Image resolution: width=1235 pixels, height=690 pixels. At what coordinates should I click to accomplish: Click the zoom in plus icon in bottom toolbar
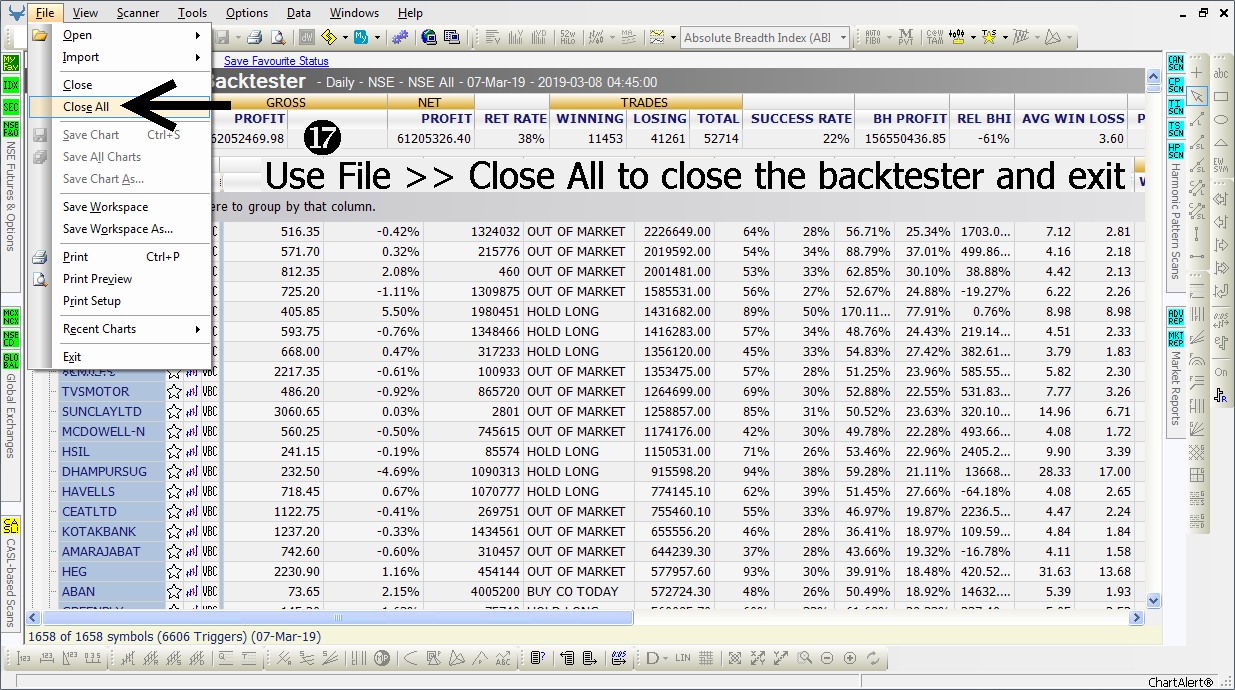[x=850, y=658]
